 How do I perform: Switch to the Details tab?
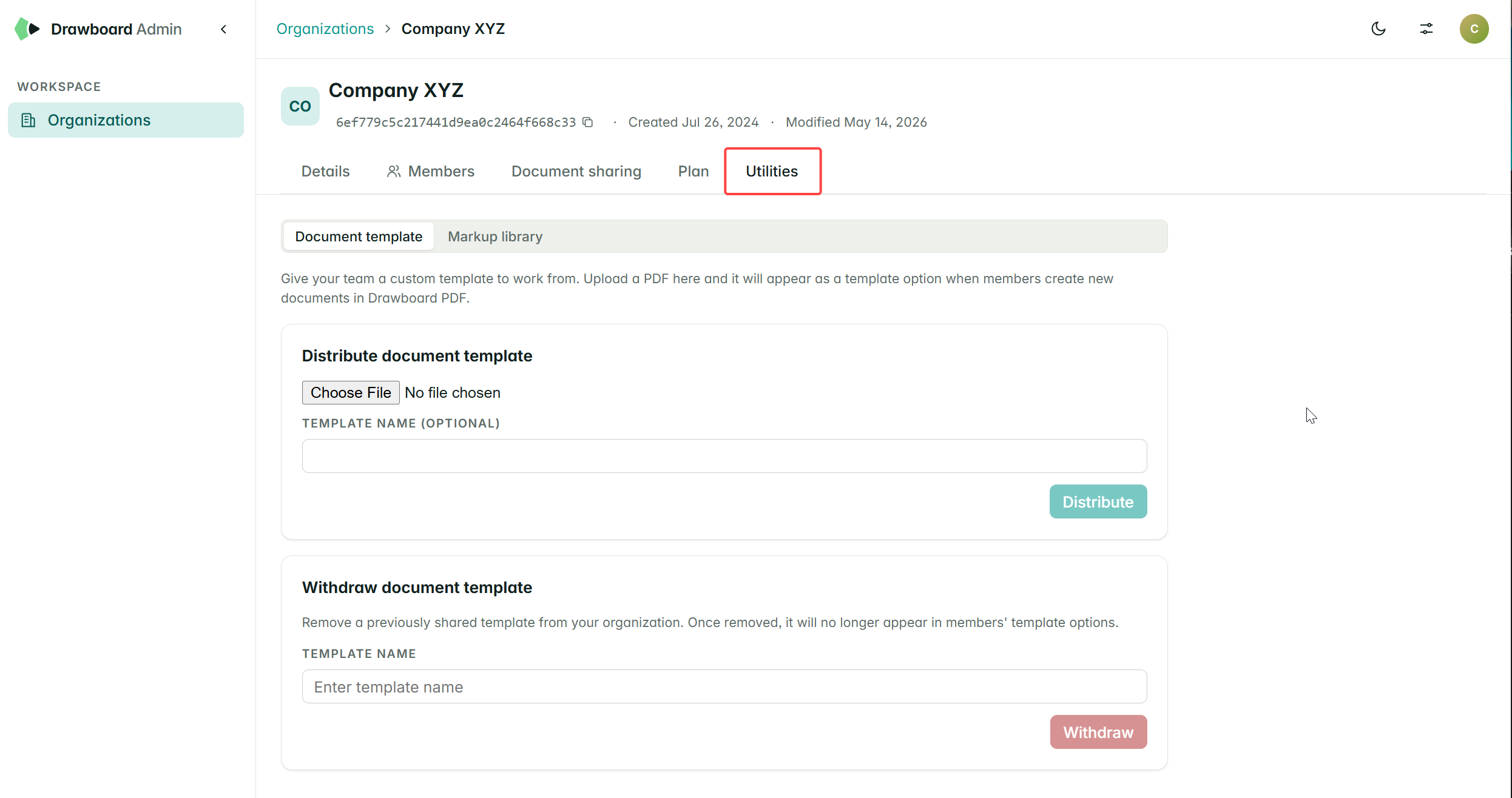325,171
